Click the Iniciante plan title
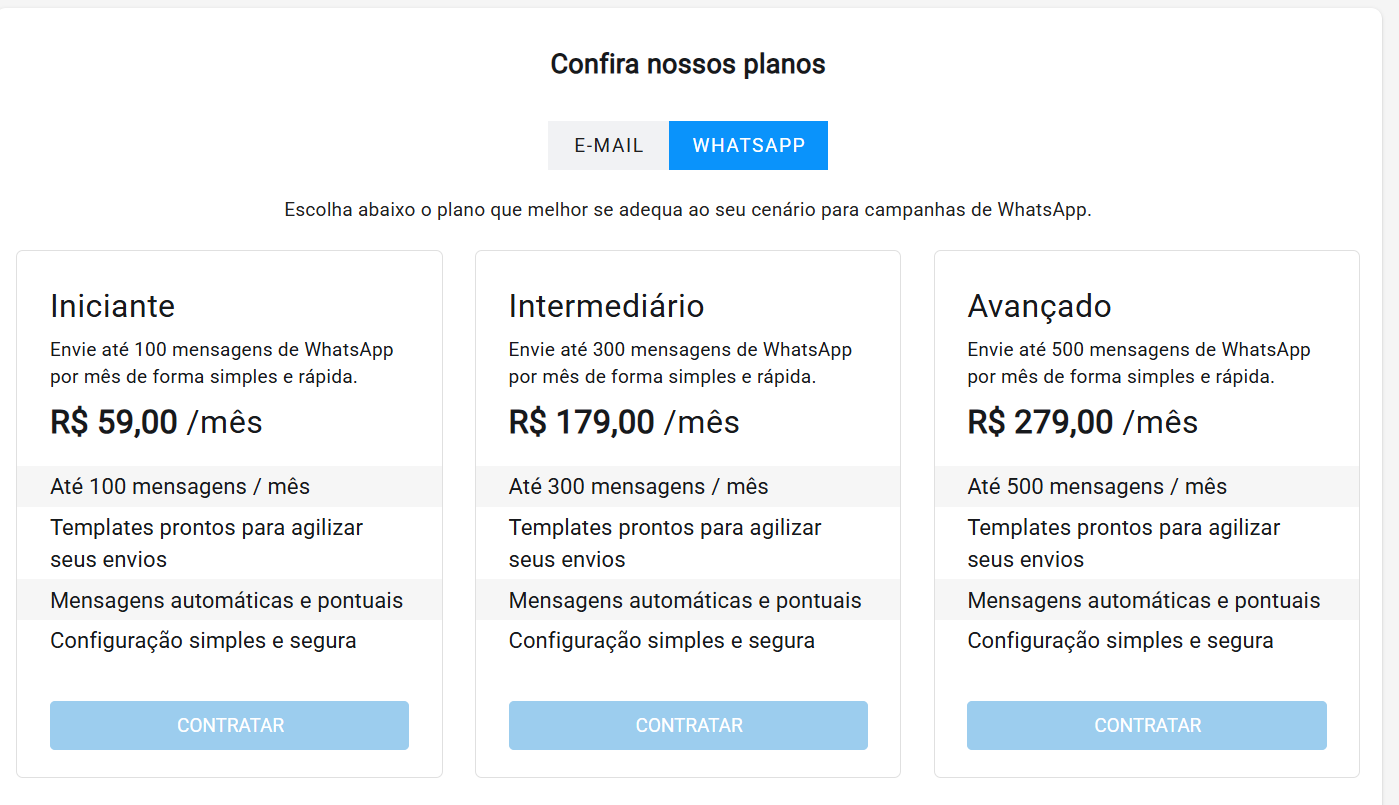Screen dimensions: 1399x805 click(x=113, y=306)
